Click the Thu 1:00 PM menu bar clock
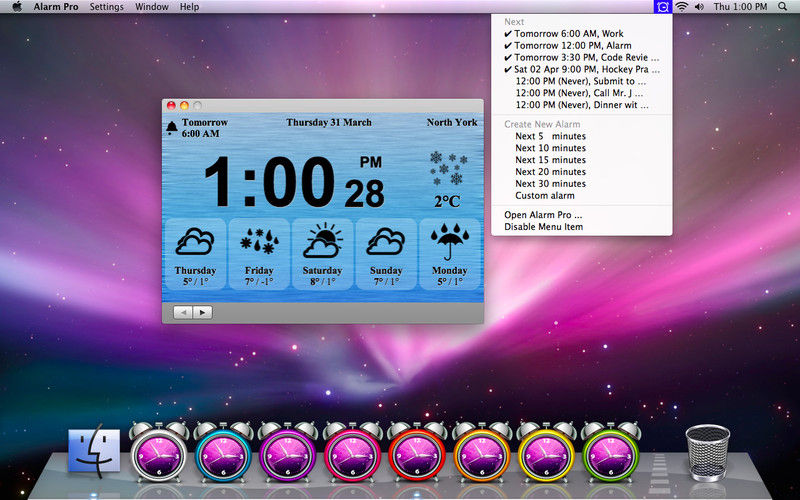The width and height of the screenshot is (800, 500). (740, 7)
